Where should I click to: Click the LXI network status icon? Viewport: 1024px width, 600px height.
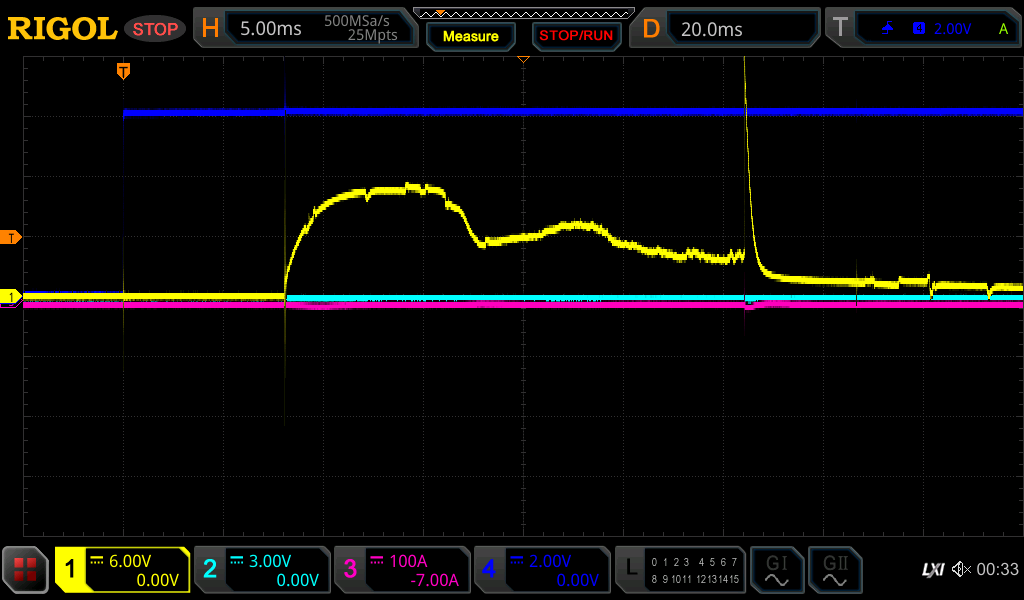(x=932, y=570)
